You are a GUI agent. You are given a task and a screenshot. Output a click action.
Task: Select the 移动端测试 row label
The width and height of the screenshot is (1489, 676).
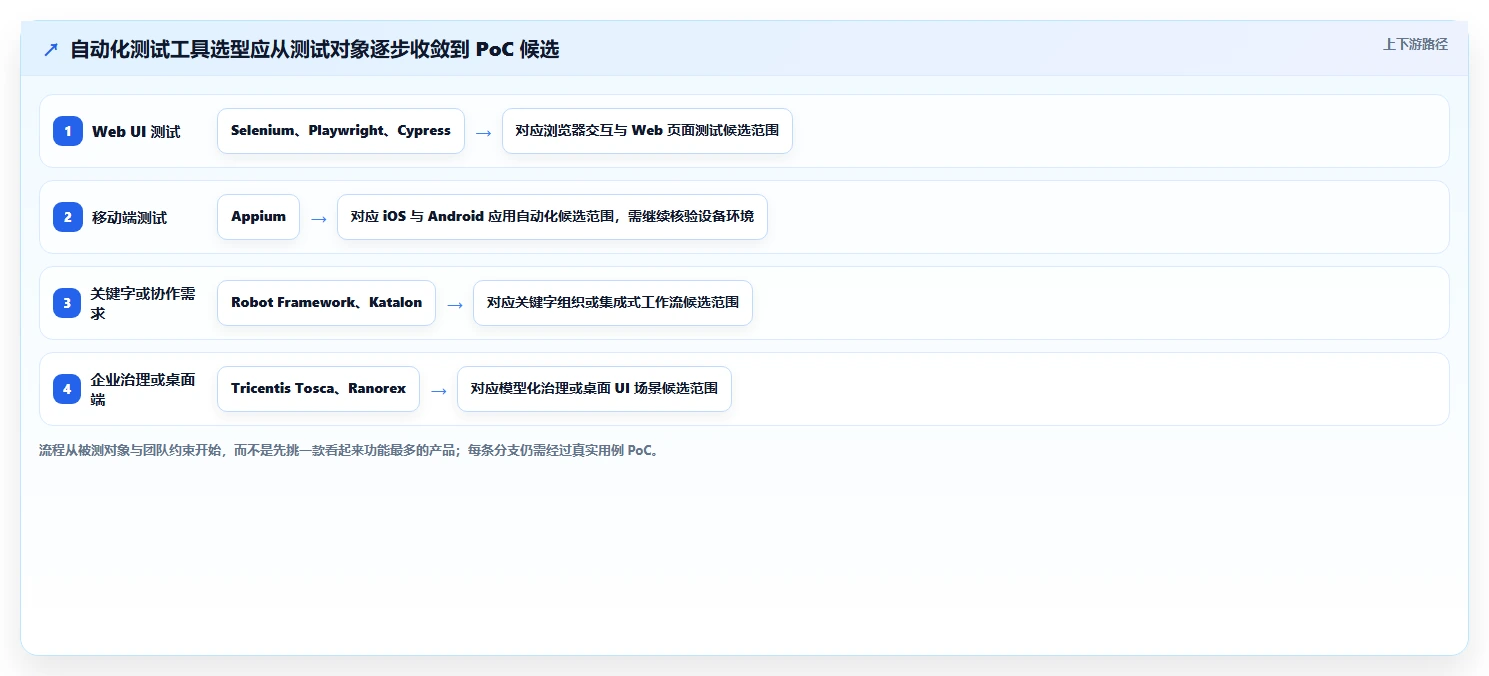[129, 217]
